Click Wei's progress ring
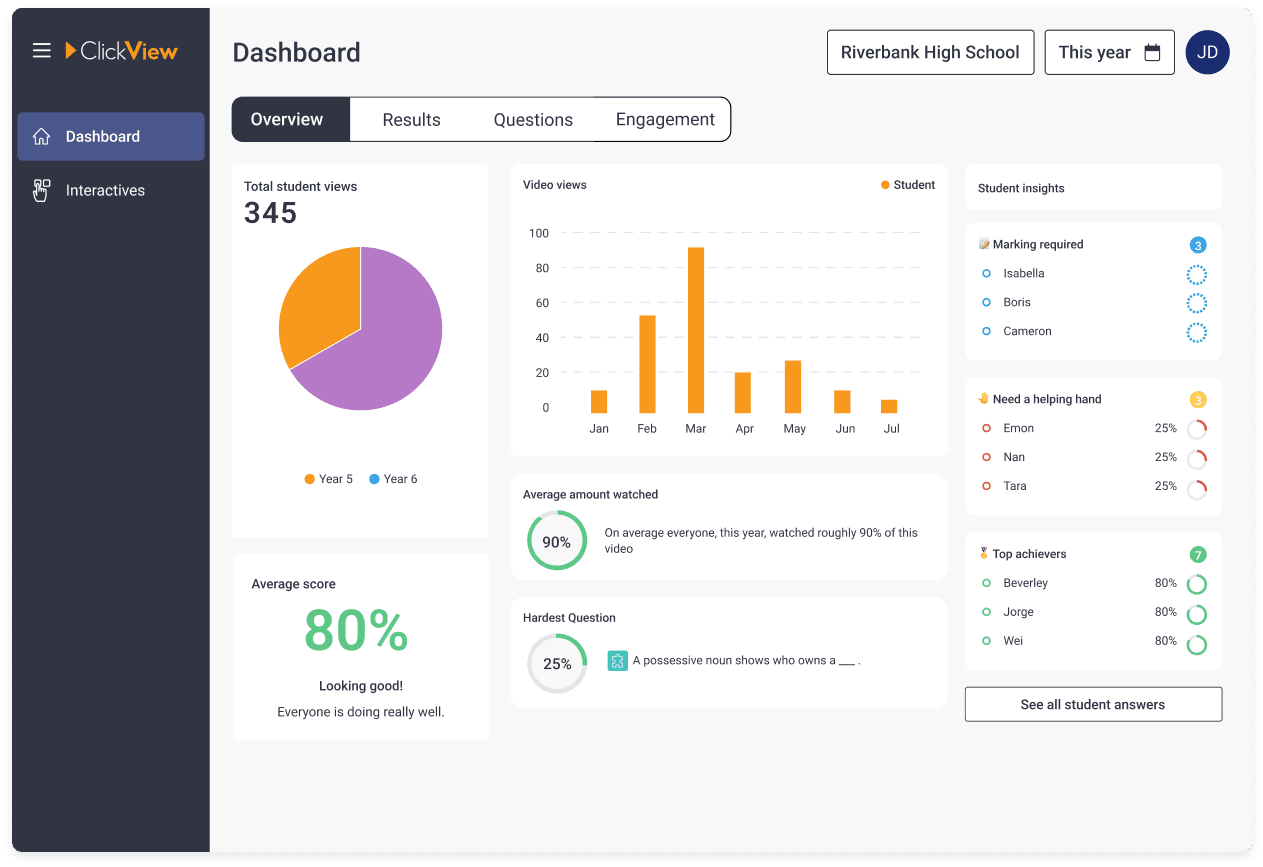The height and width of the screenshot is (867, 1263). pos(1196,644)
